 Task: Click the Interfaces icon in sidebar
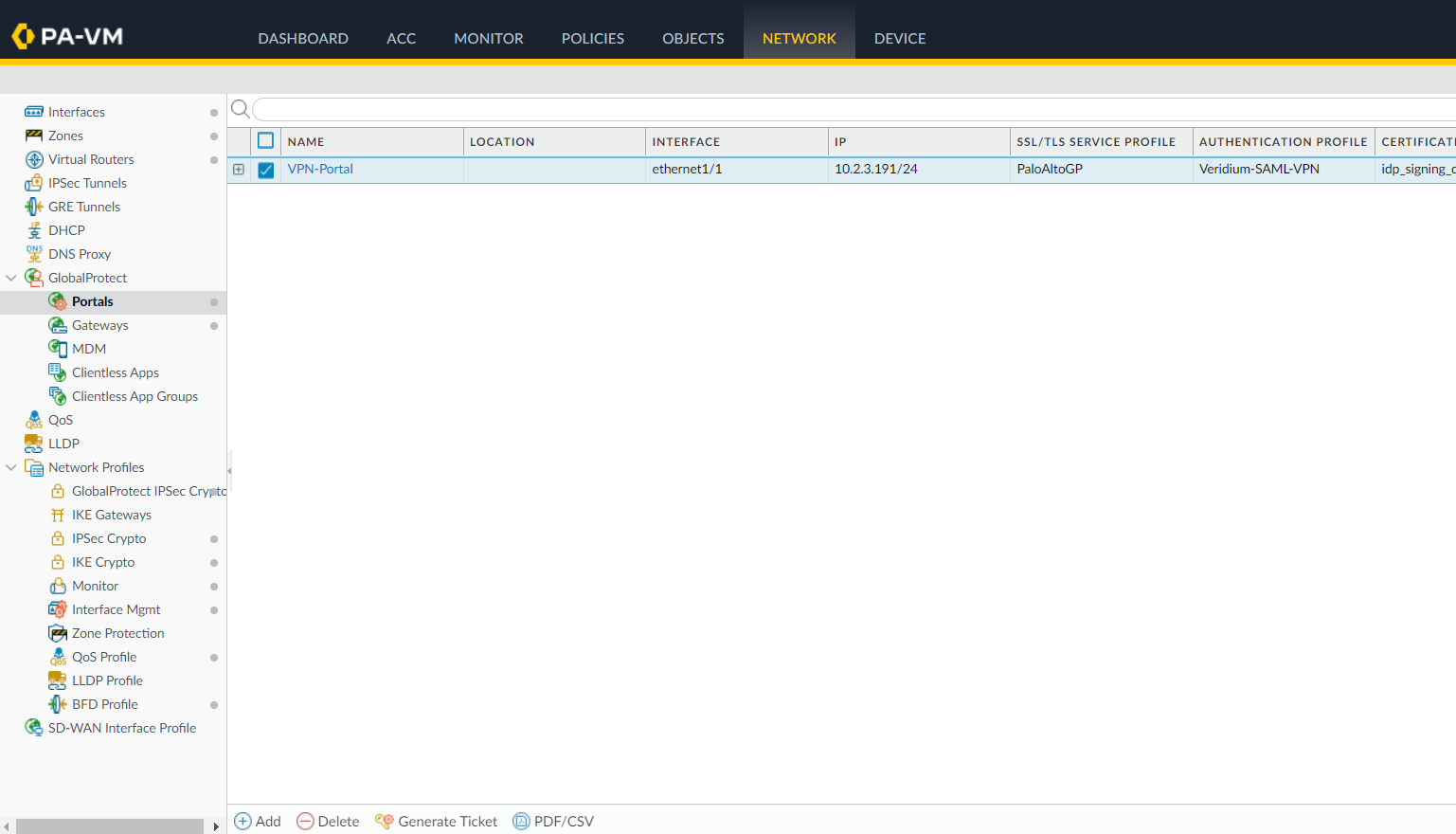[x=34, y=112]
